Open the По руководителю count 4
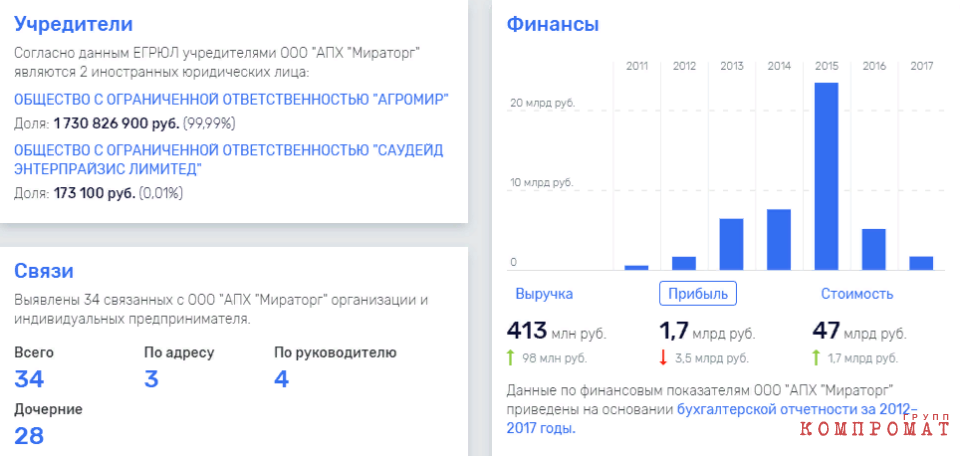The width and height of the screenshot is (960, 456). coord(281,379)
